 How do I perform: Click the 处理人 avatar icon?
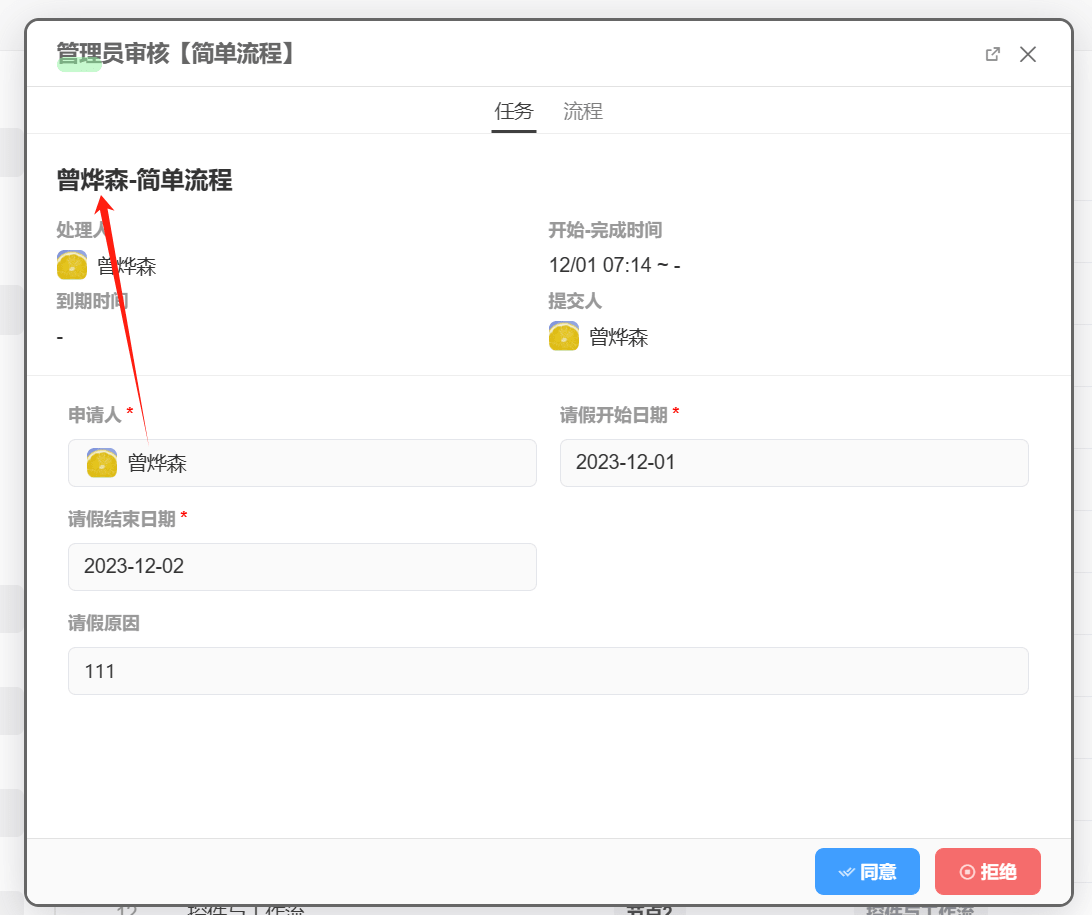tap(72, 265)
